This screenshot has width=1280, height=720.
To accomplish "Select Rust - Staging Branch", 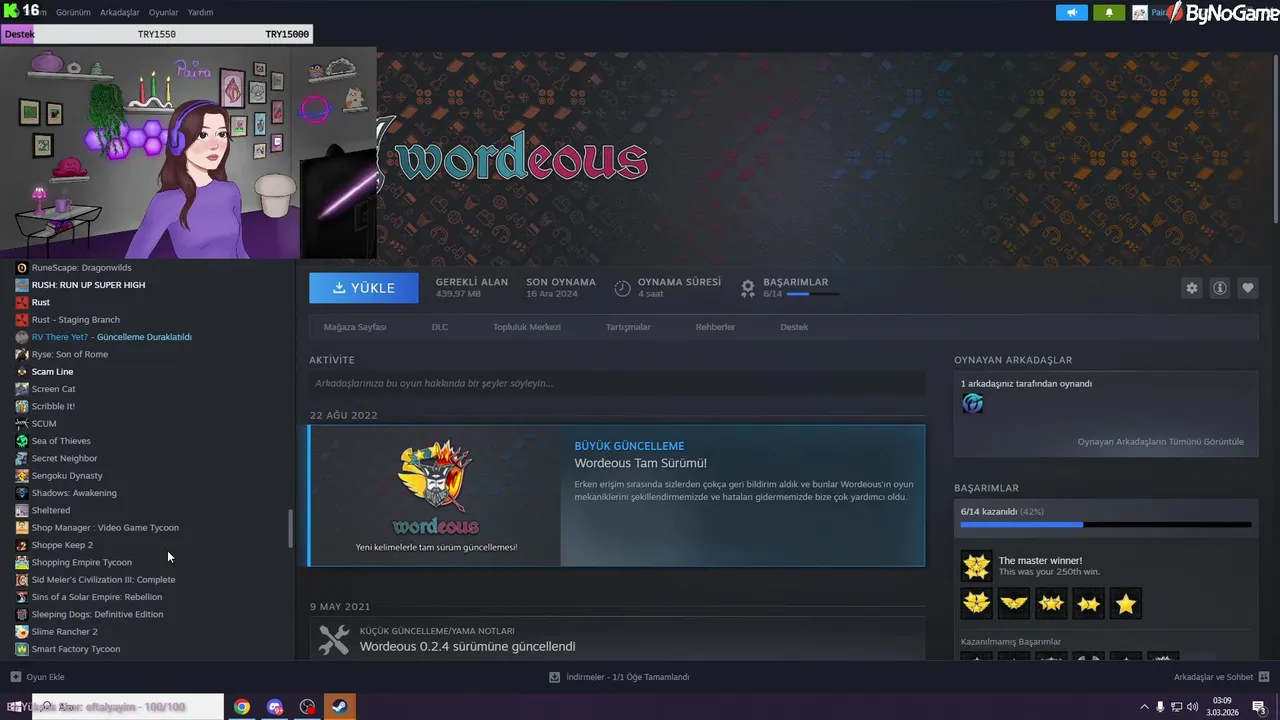I will pyautogui.click(x=75, y=320).
